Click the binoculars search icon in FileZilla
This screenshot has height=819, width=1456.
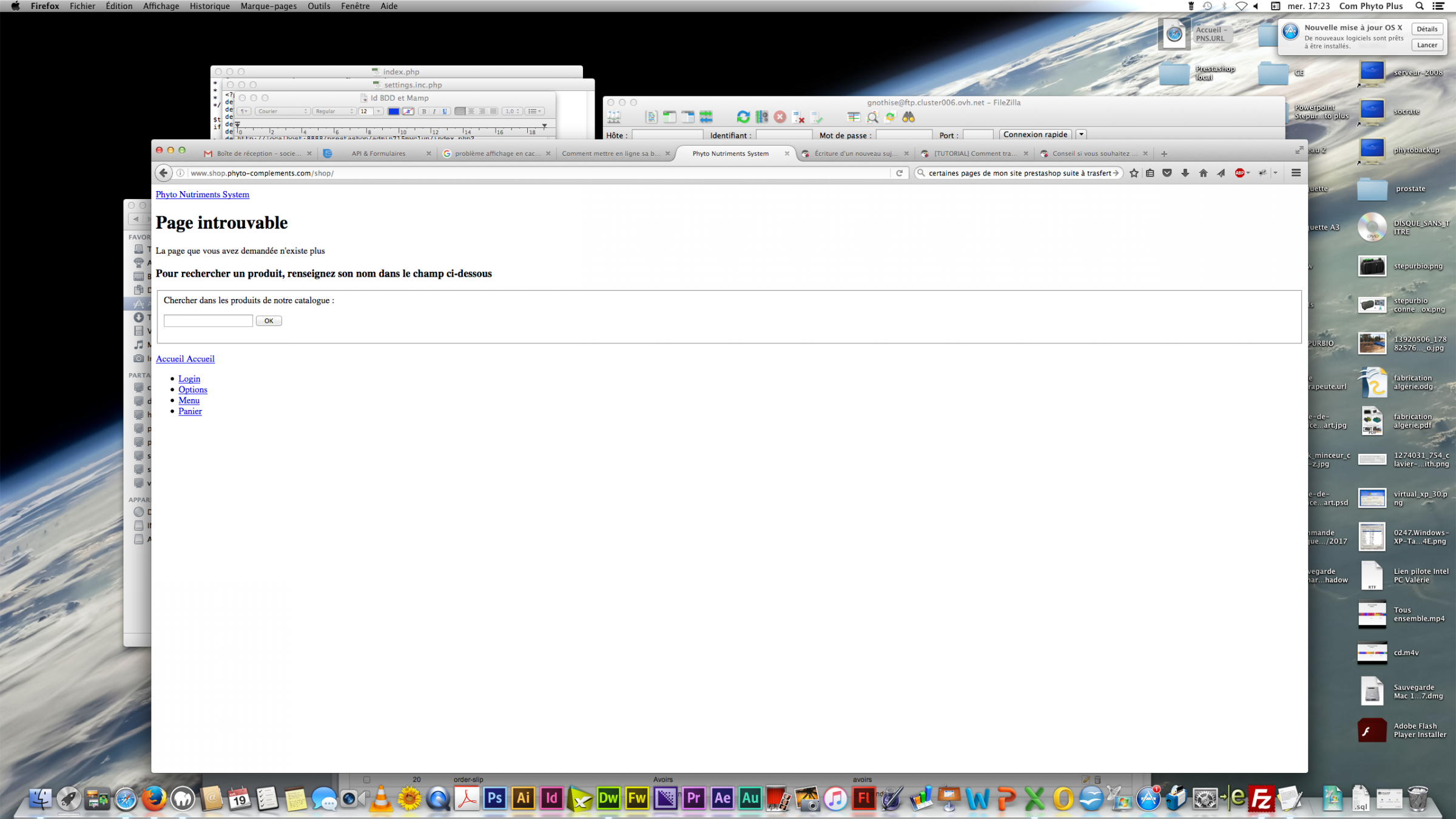[x=908, y=117]
